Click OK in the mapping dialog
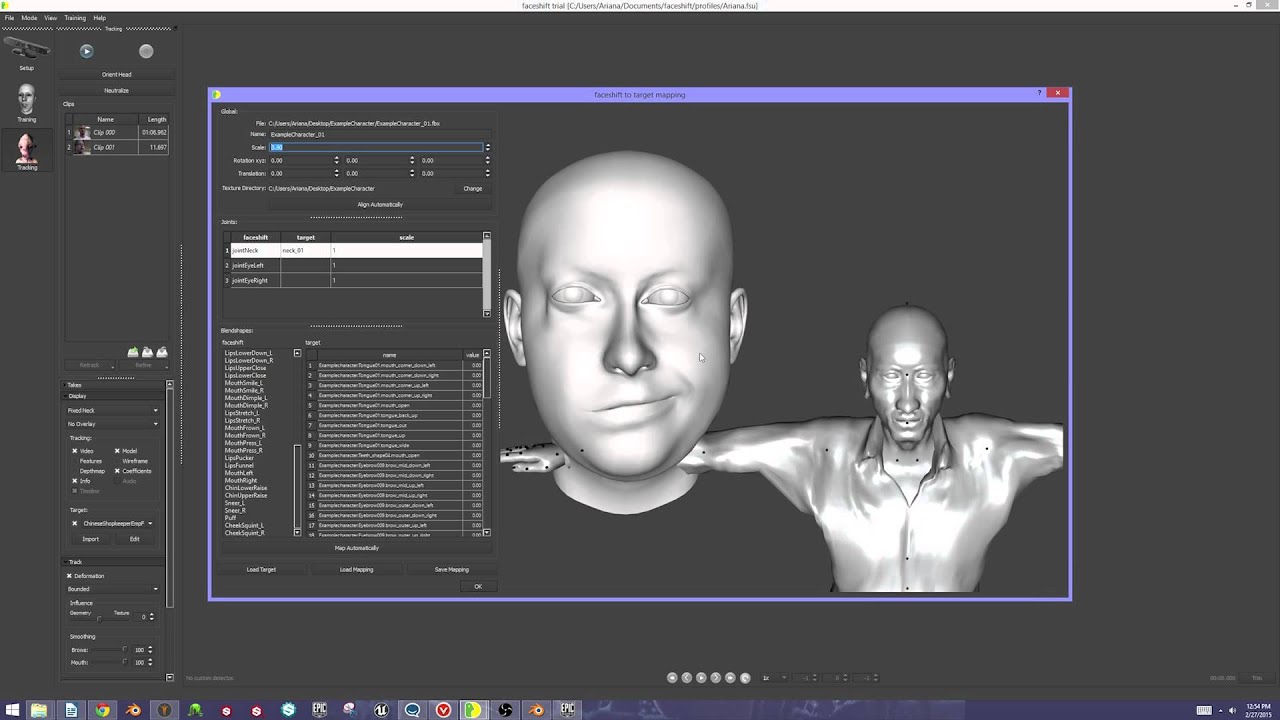The image size is (1280, 720). click(x=478, y=587)
